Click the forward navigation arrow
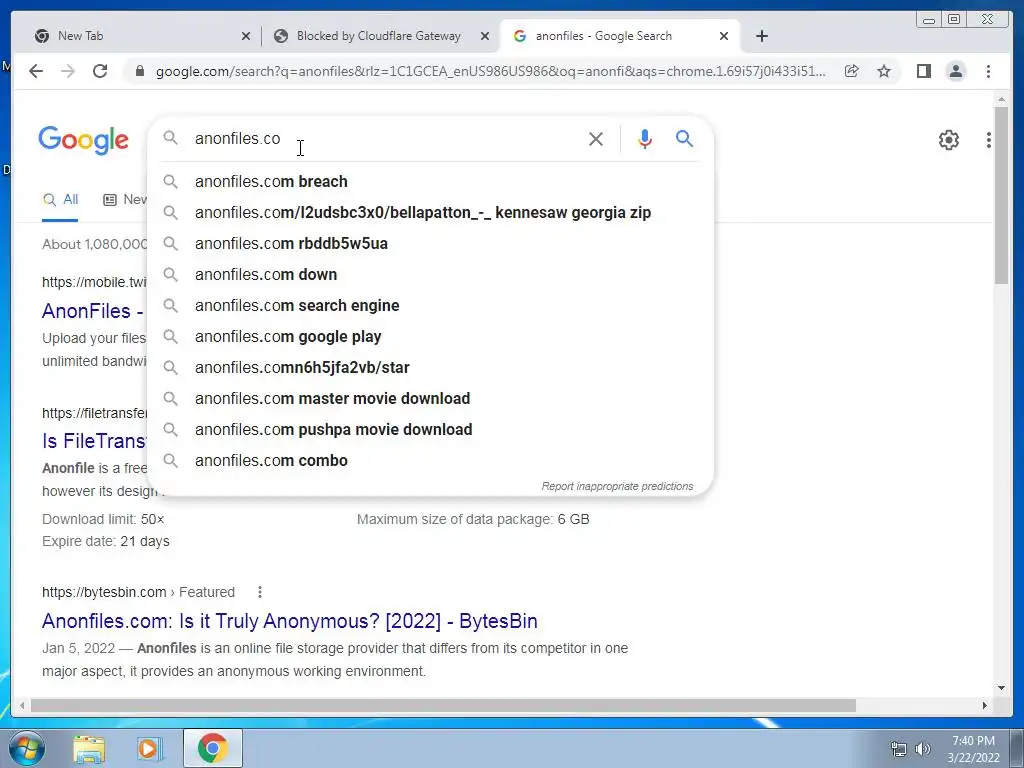Screen dimensions: 1024x768 coord(68,71)
